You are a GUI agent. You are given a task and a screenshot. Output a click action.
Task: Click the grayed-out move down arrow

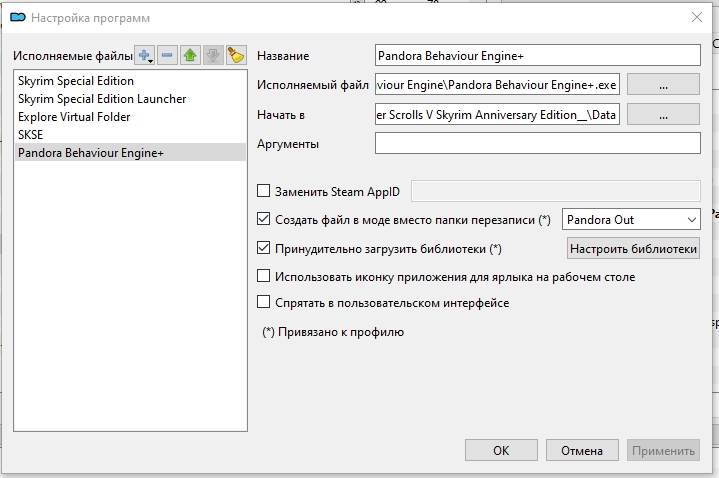click(213, 56)
